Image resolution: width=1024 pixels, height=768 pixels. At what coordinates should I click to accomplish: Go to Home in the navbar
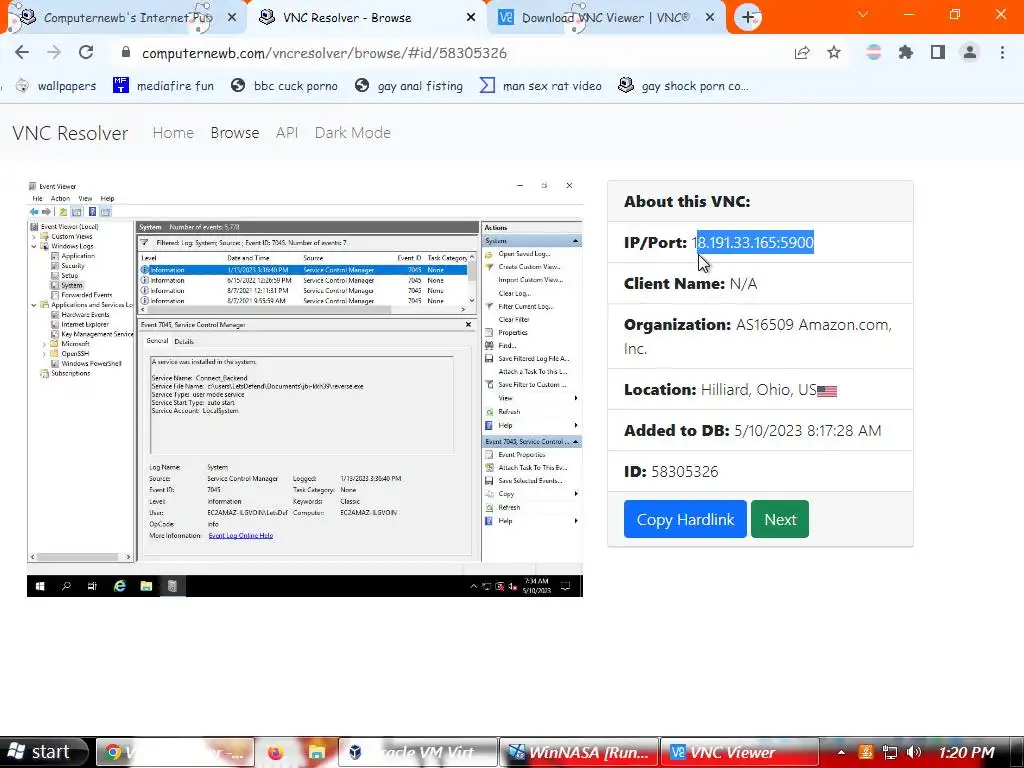[x=173, y=133]
